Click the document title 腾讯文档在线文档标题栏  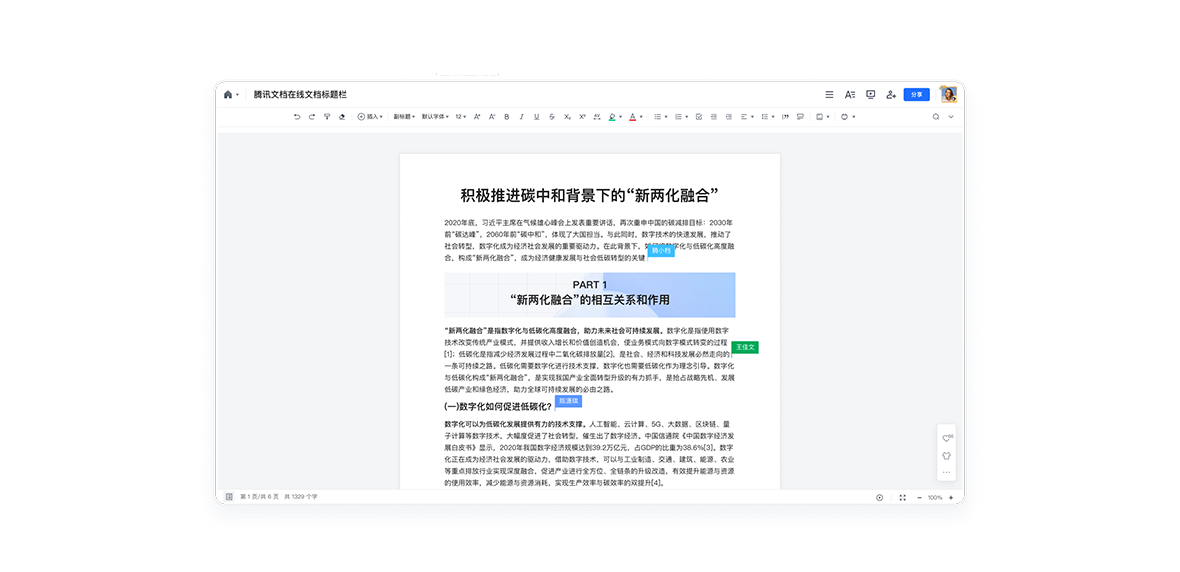pyautogui.click(x=299, y=94)
